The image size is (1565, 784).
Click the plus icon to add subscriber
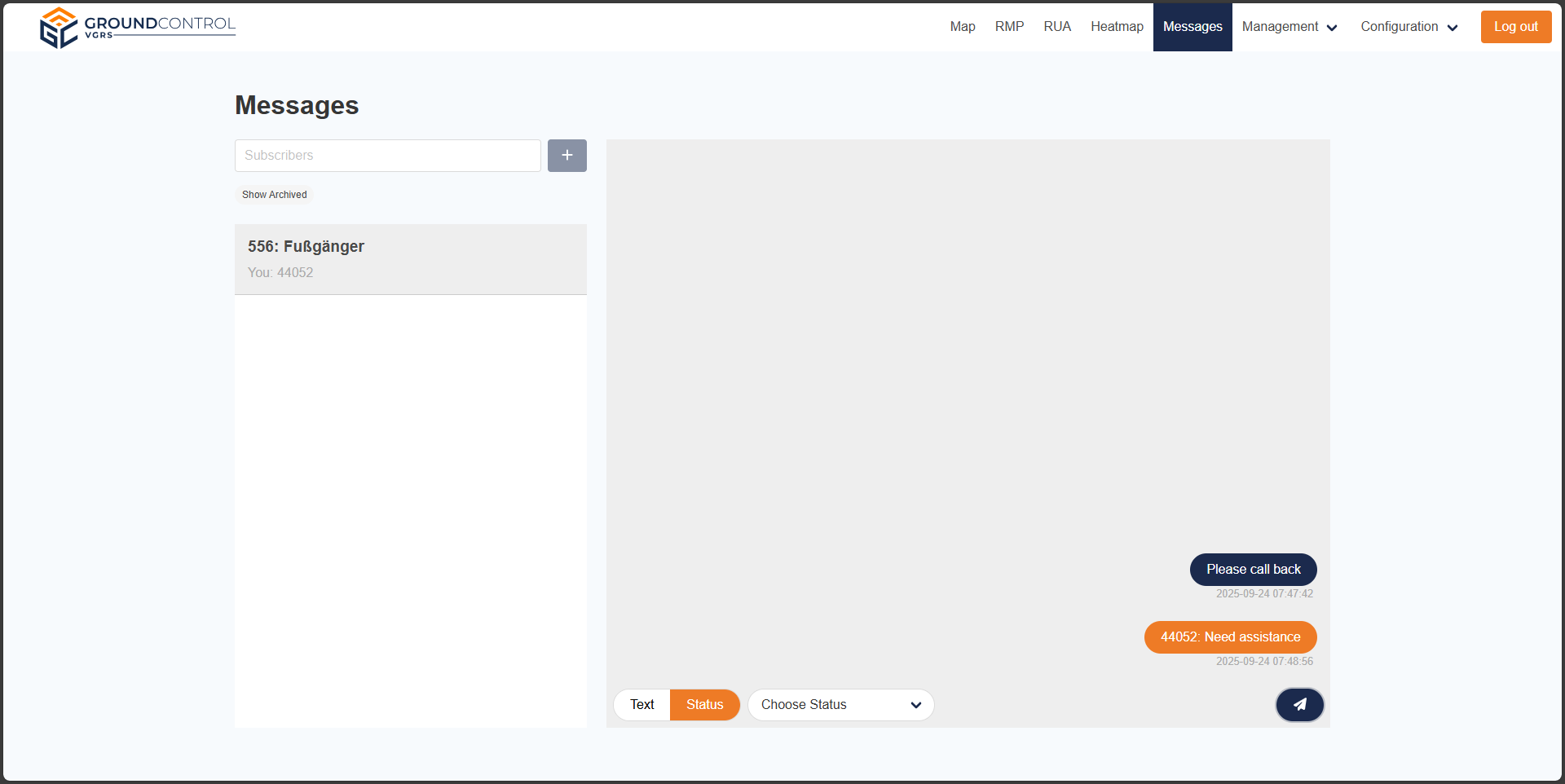pyautogui.click(x=566, y=156)
